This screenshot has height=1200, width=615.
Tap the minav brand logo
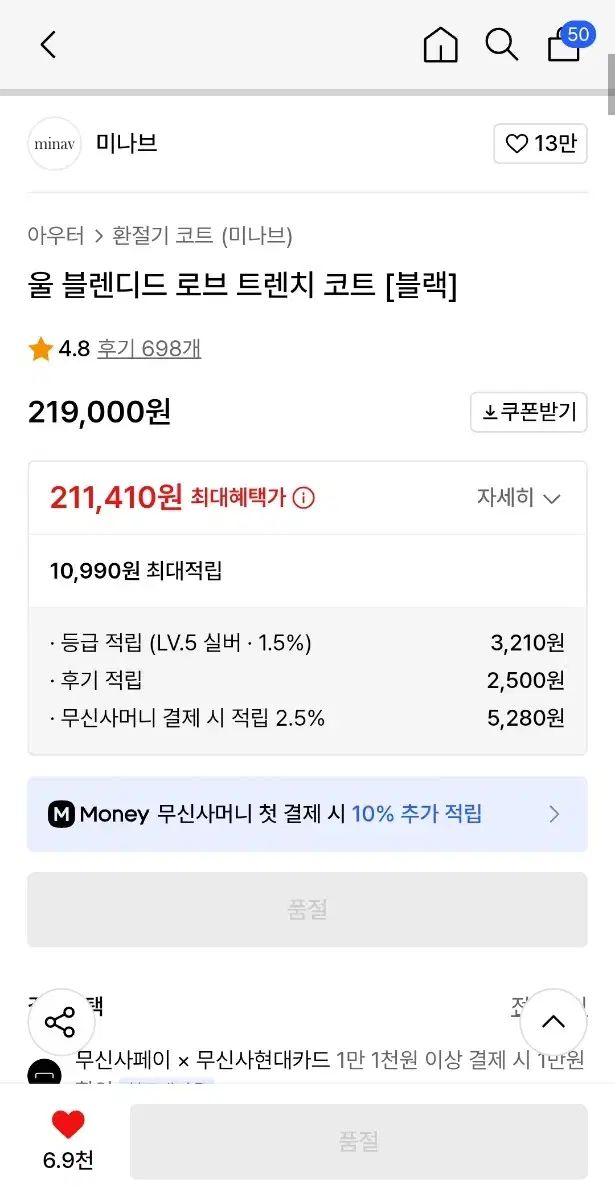[x=55, y=144]
